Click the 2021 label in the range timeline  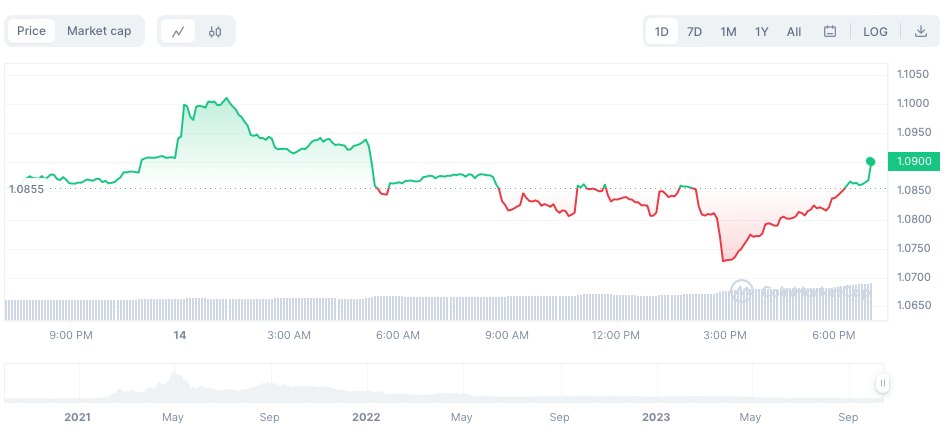click(77, 416)
